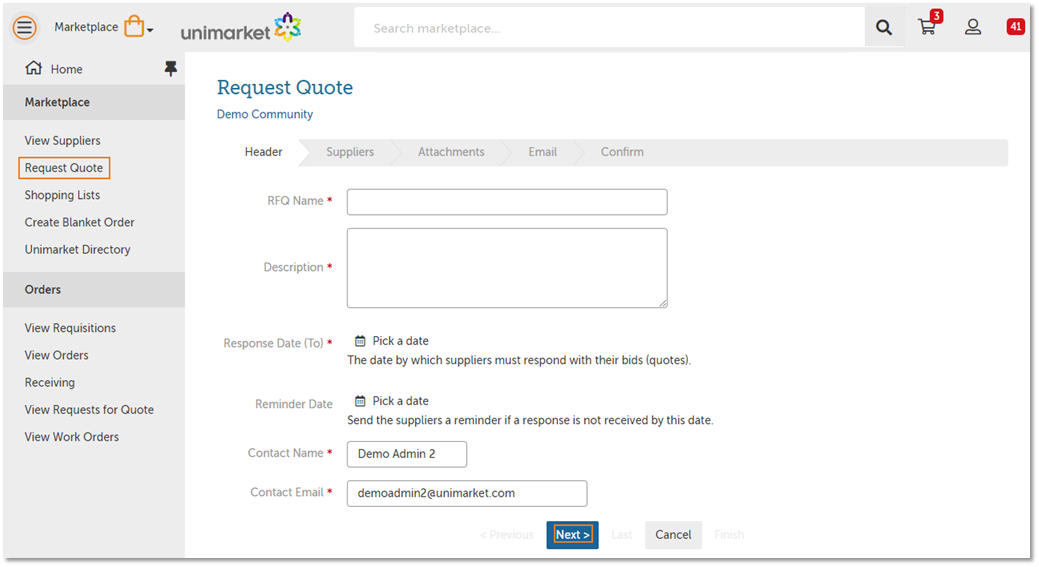1039x567 pixels.
Task: Switch to the Suppliers step tab
Action: tap(350, 152)
